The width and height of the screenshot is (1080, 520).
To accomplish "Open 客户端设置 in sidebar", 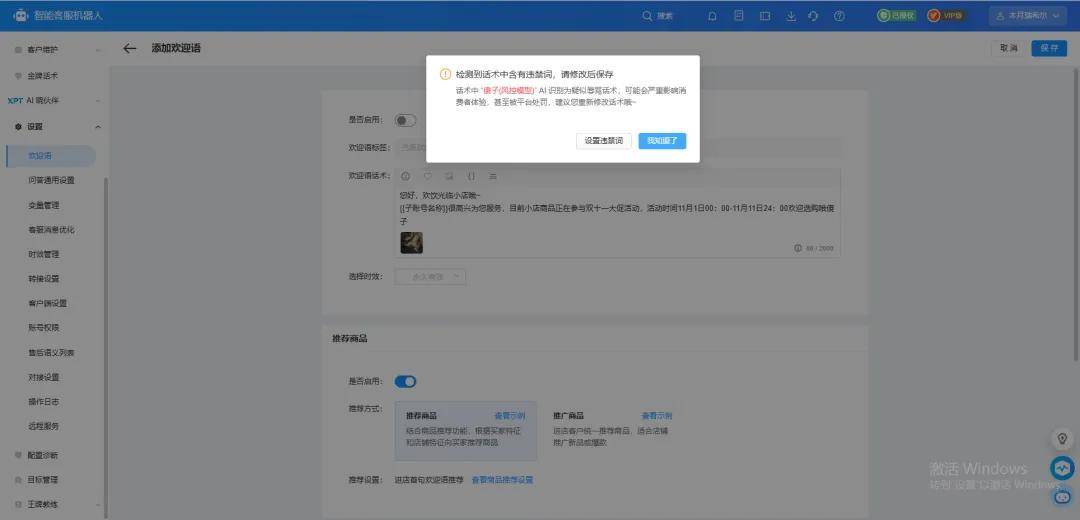I will click(48, 303).
